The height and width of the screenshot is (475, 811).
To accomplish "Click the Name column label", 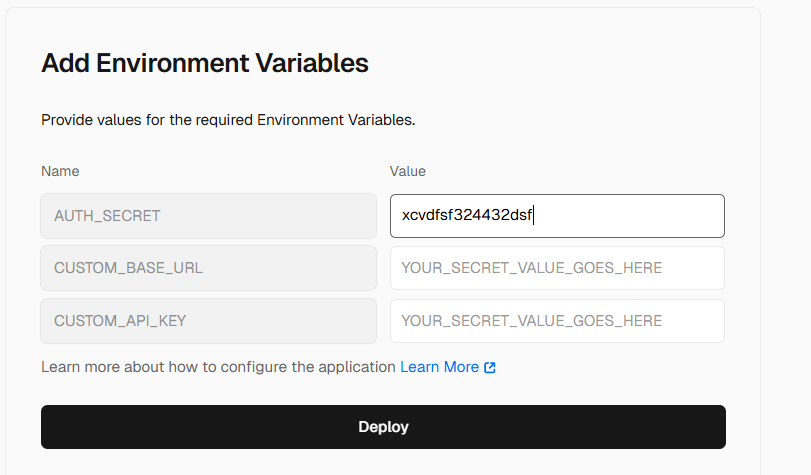I will 60,171.
